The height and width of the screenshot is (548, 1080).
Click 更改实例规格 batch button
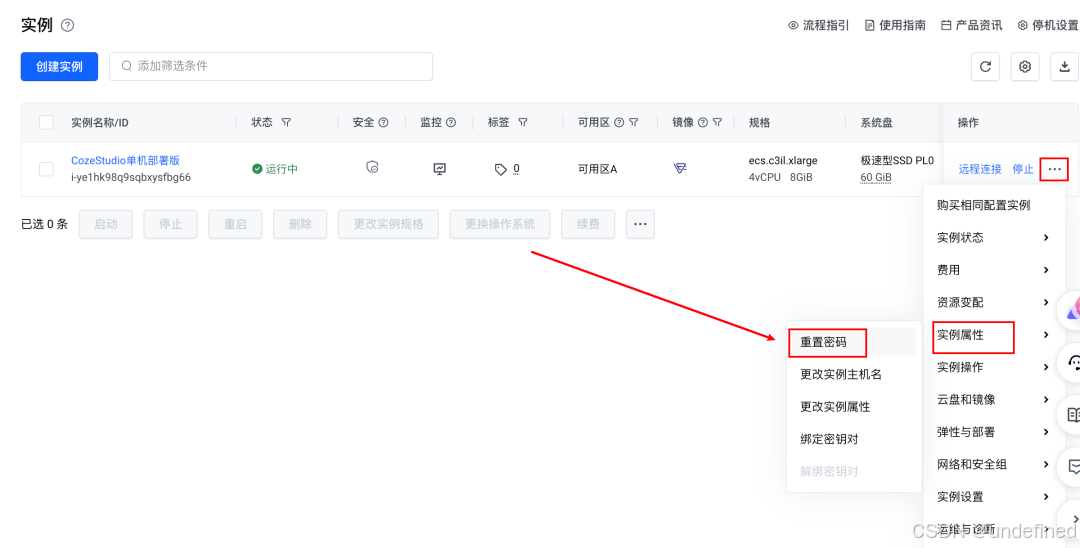(388, 224)
